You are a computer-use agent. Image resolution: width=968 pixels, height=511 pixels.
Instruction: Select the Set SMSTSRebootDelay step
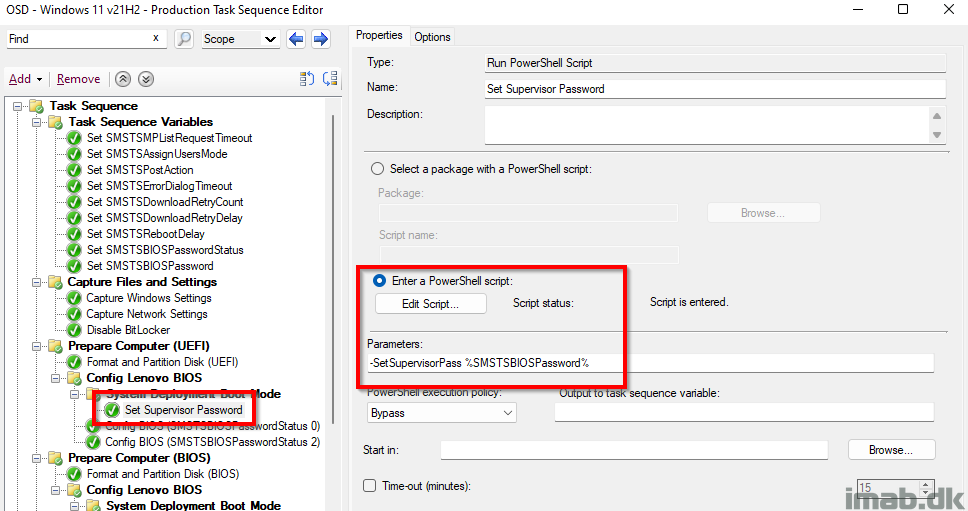[x=146, y=234]
